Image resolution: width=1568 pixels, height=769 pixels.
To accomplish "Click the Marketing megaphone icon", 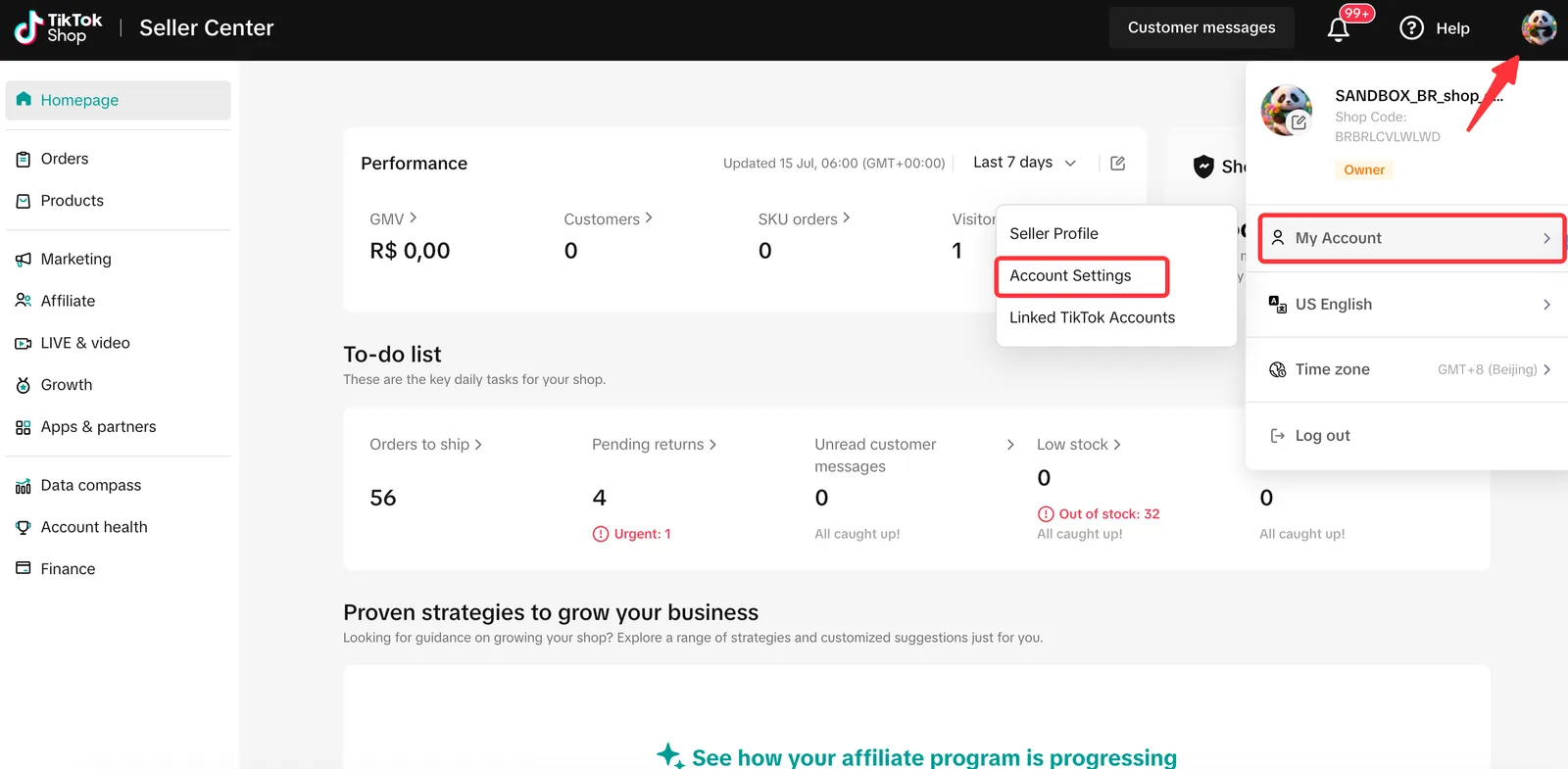I will point(24,260).
